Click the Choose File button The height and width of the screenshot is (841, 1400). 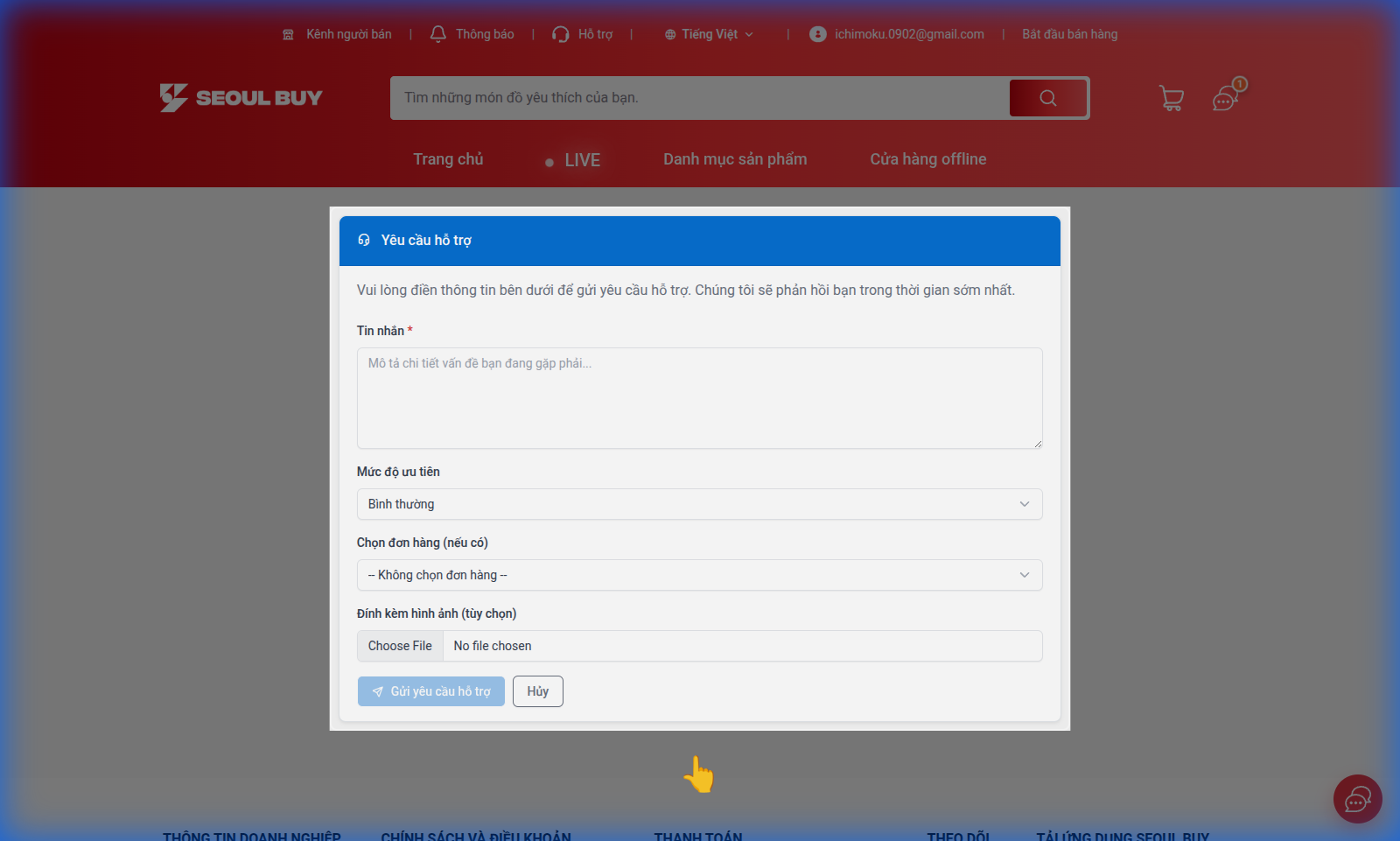[x=400, y=646]
